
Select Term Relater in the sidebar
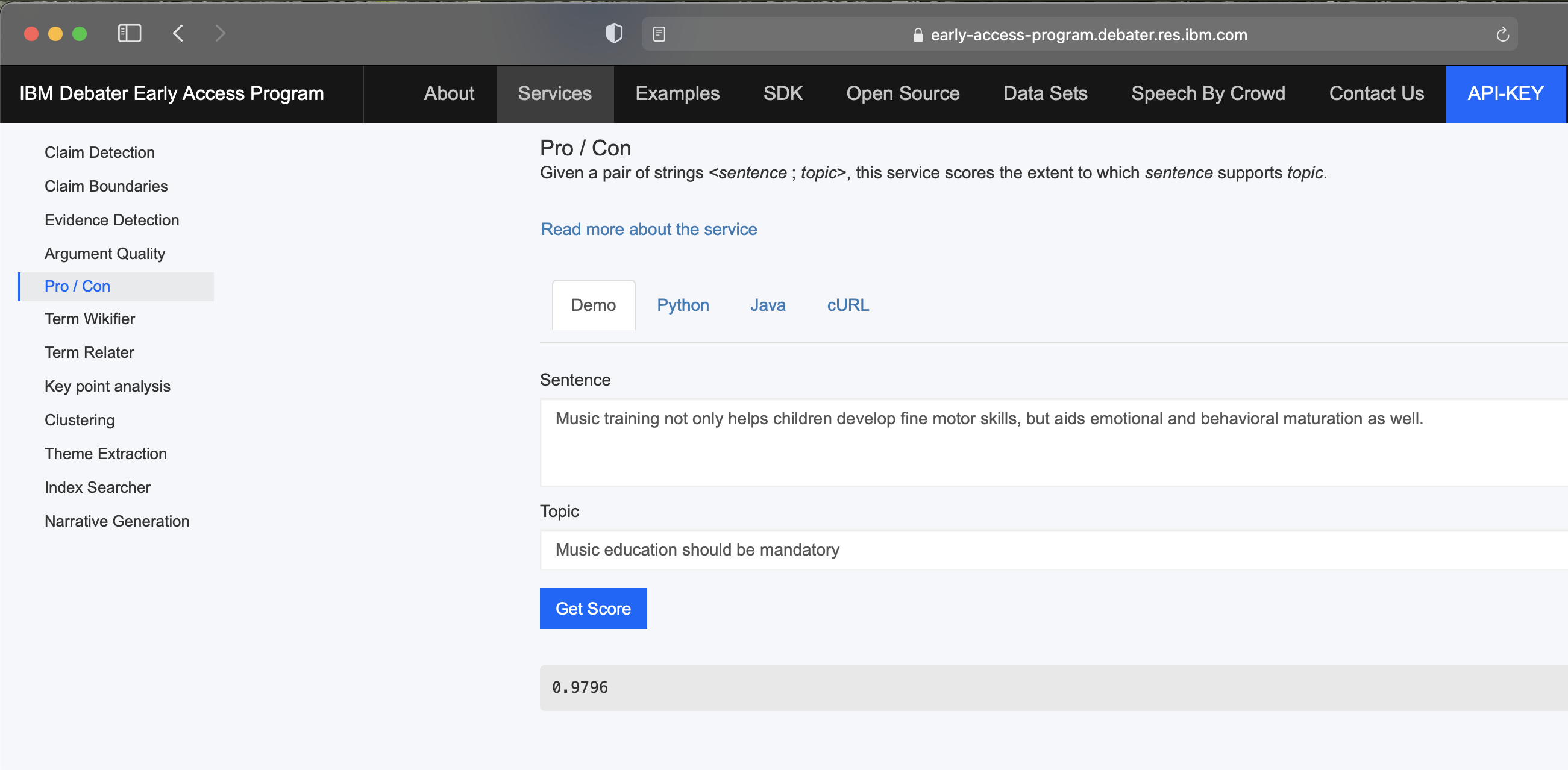point(89,352)
